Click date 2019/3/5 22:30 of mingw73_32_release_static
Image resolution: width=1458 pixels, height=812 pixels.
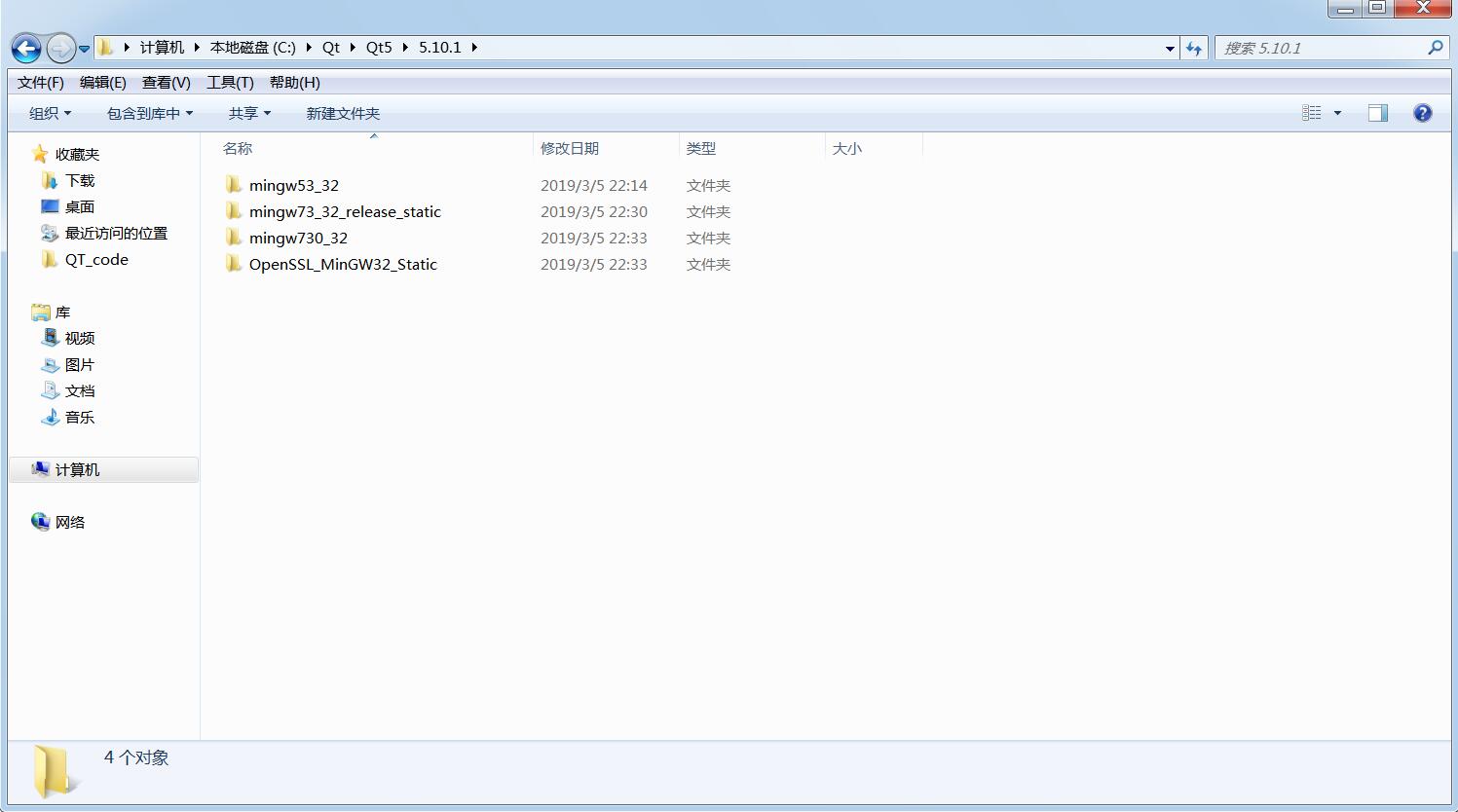(x=594, y=211)
